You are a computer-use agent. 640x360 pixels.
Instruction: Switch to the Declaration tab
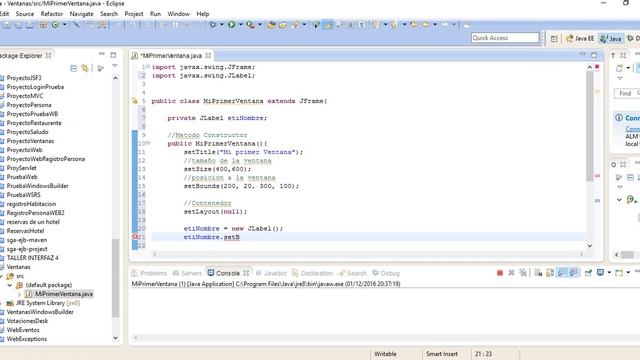(312, 273)
